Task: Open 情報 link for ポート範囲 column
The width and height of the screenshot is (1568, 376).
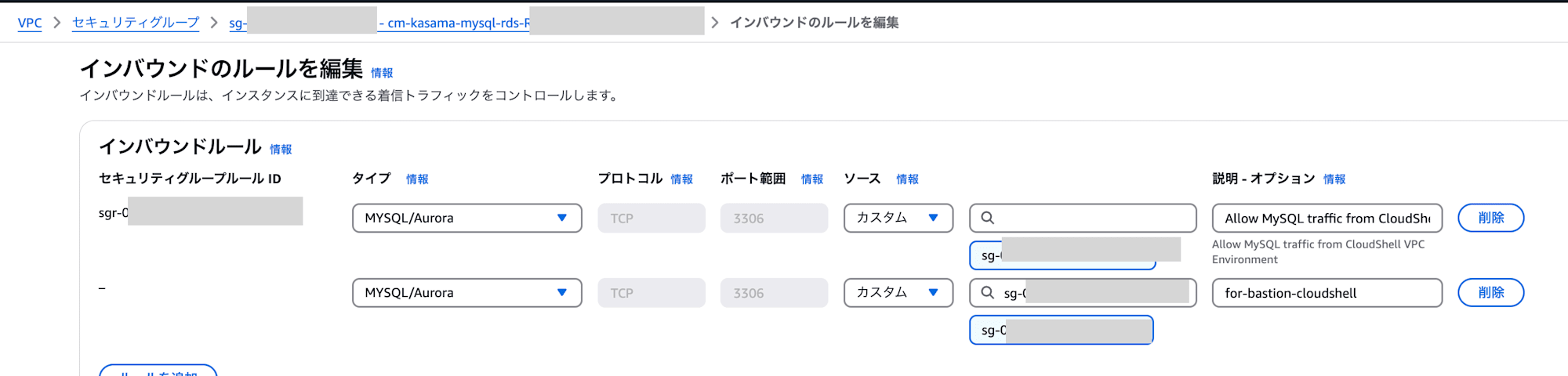Action: pos(812,179)
